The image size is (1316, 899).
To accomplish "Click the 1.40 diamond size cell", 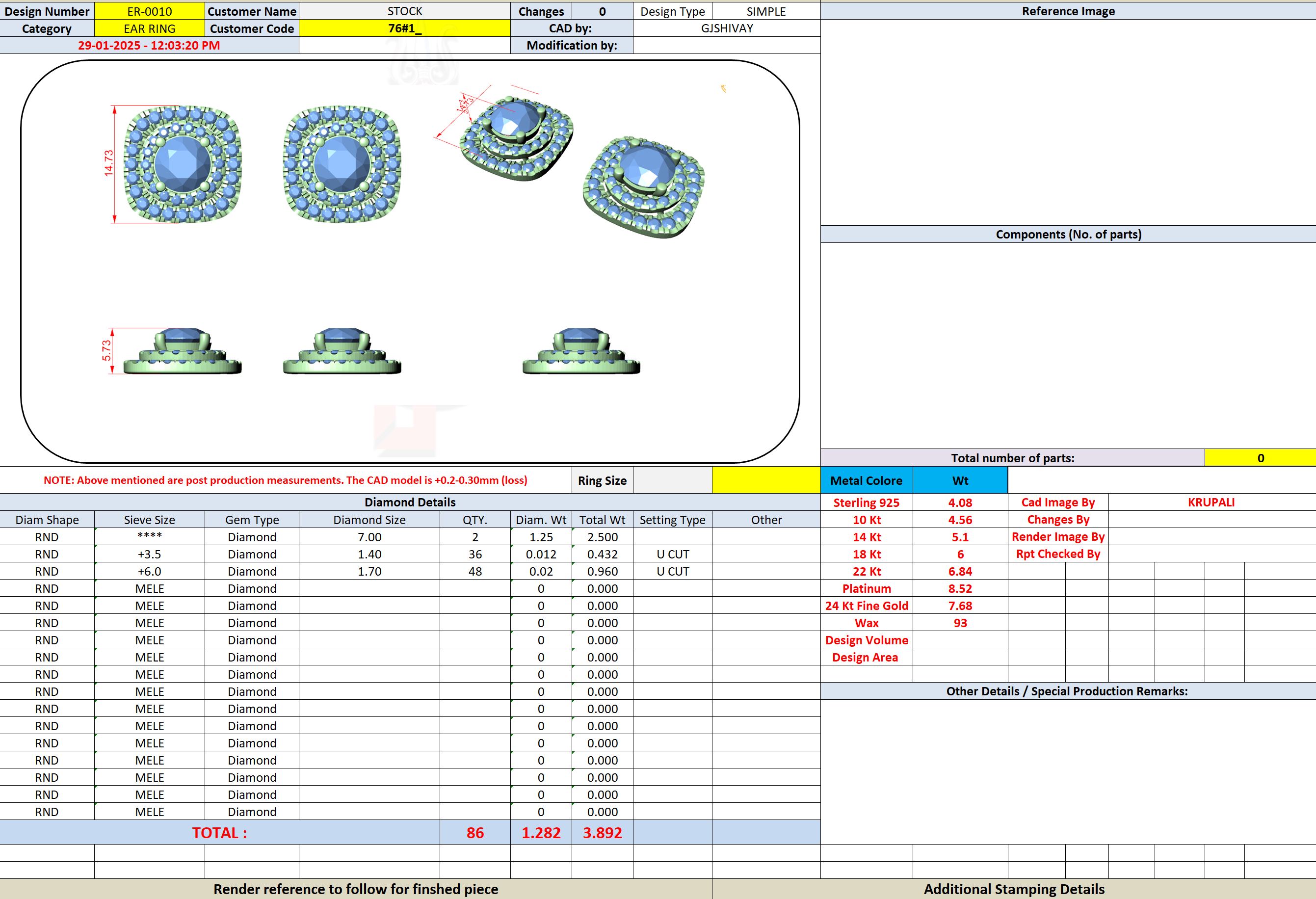I will (x=369, y=554).
